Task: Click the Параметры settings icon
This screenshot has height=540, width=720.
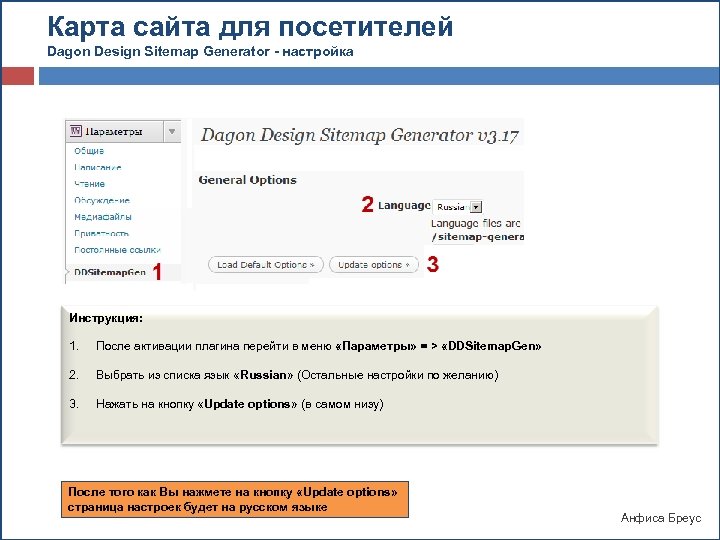Action: pyautogui.click(x=76, y=131)
